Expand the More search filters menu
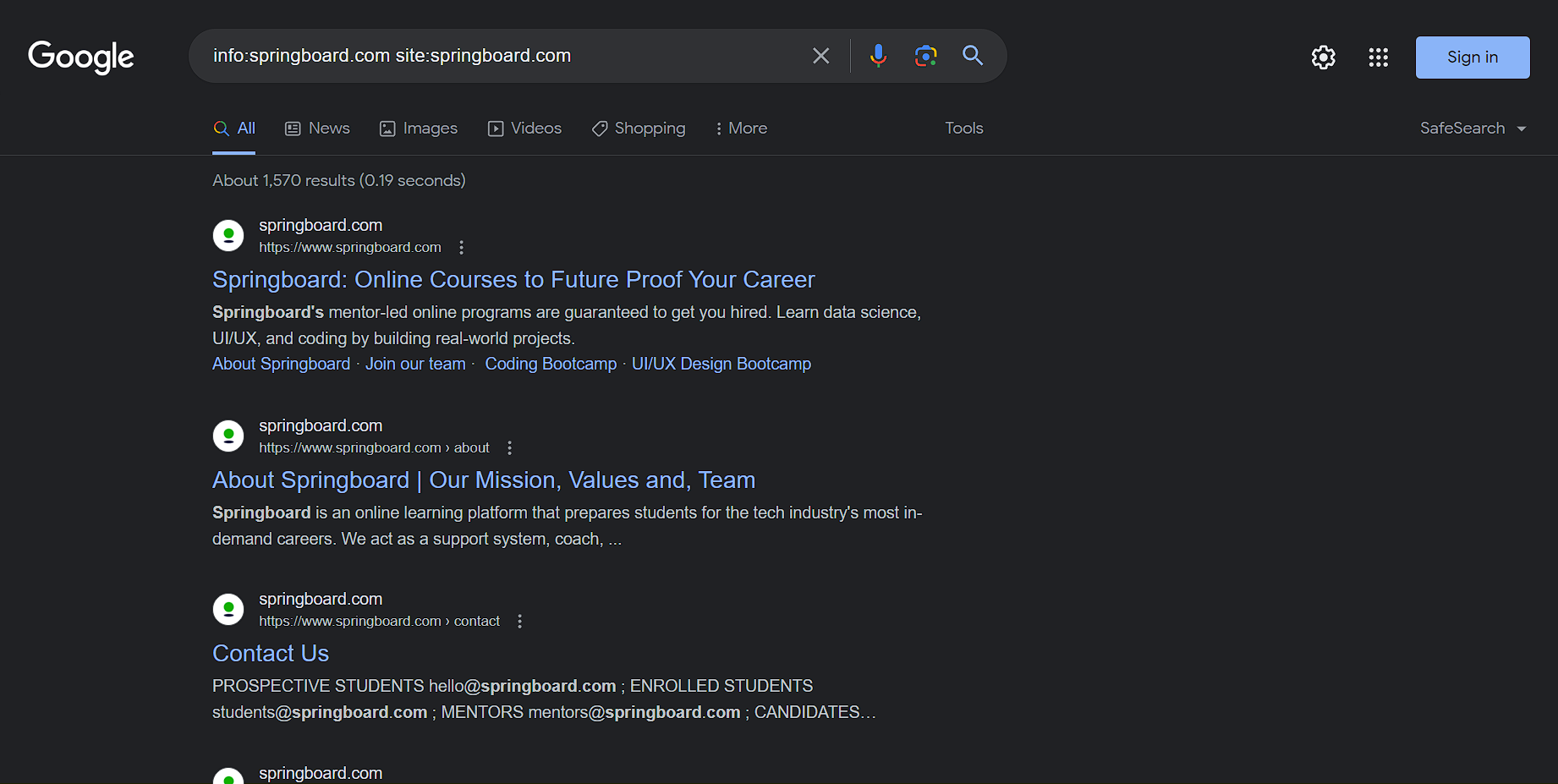1558x784 pixels. (x=741, y=129)
